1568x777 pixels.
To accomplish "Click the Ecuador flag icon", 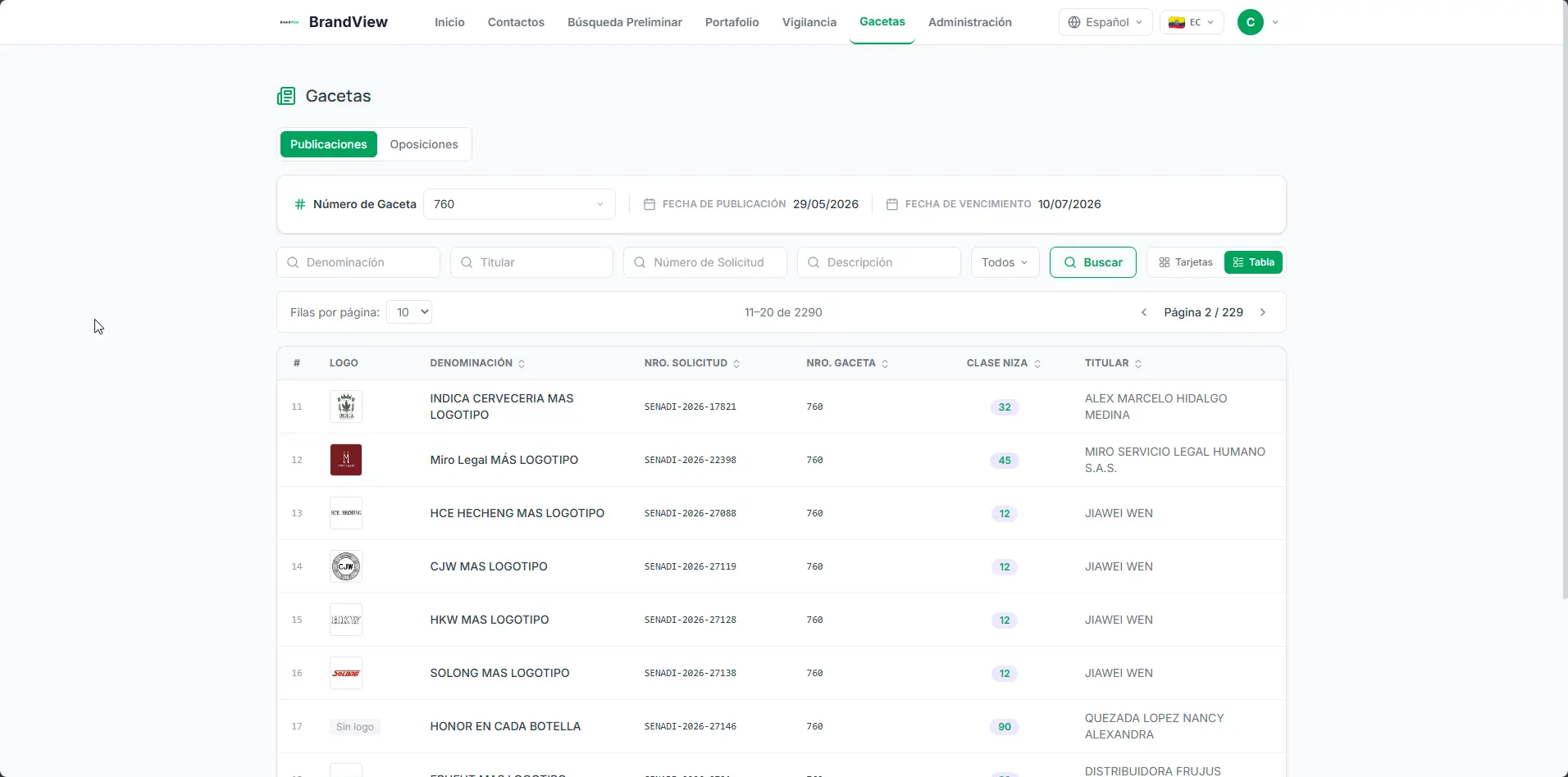I will point(1176,22).
